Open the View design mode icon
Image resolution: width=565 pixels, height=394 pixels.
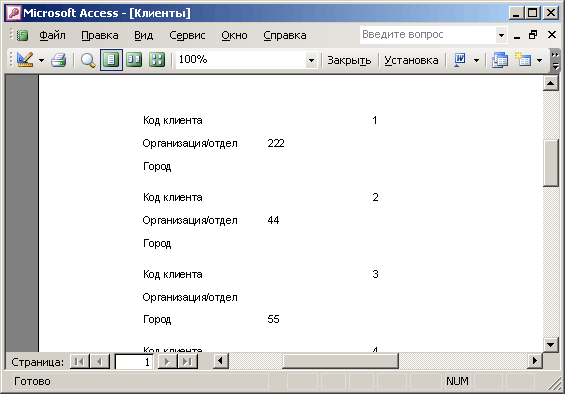(25, 60)
